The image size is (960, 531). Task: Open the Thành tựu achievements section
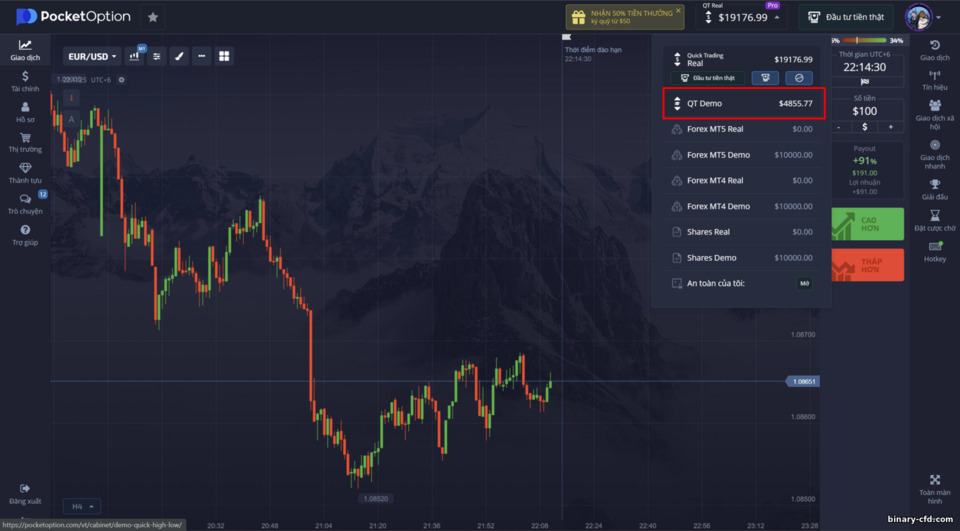click(x=24, y=173)
